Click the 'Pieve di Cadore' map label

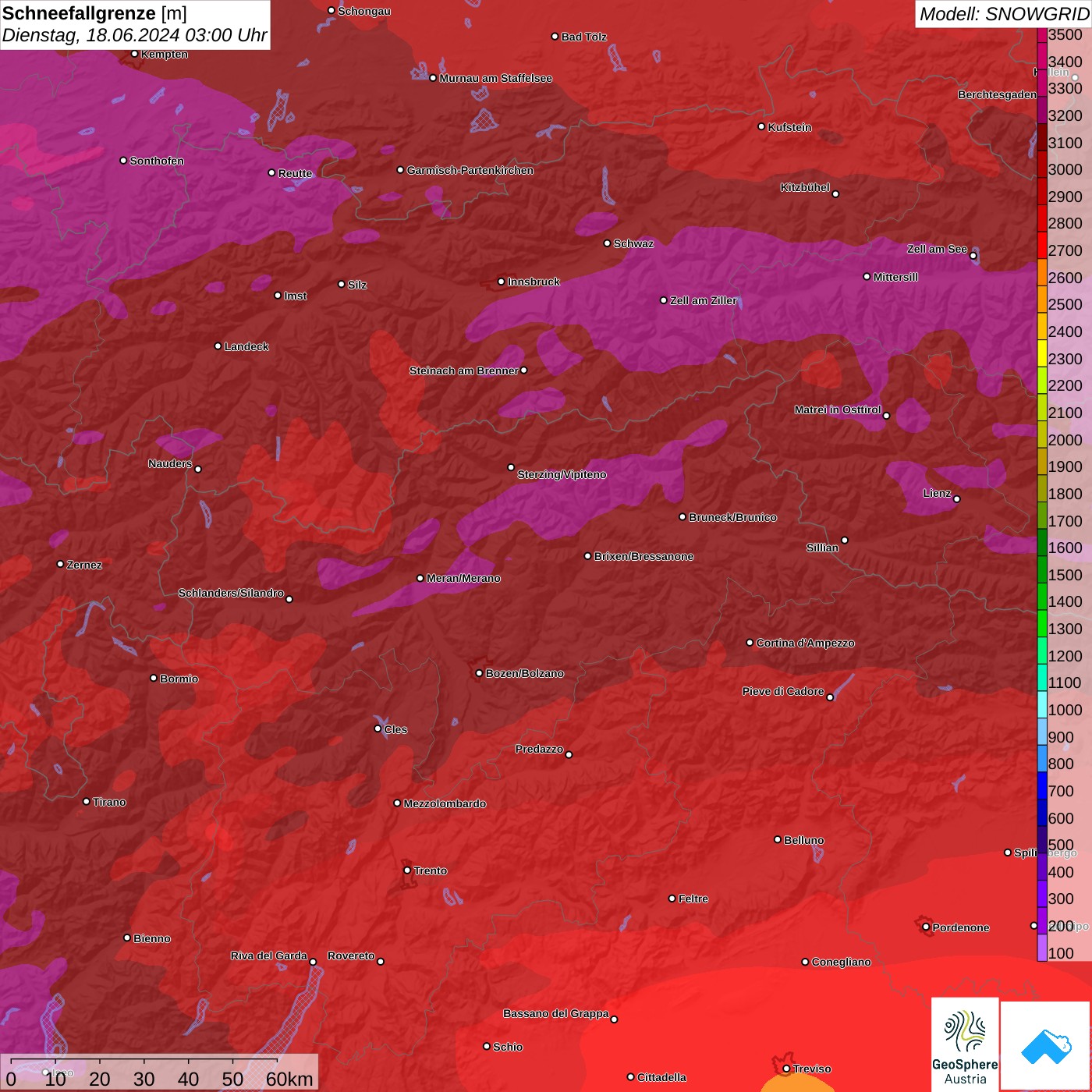coord(783,691)
